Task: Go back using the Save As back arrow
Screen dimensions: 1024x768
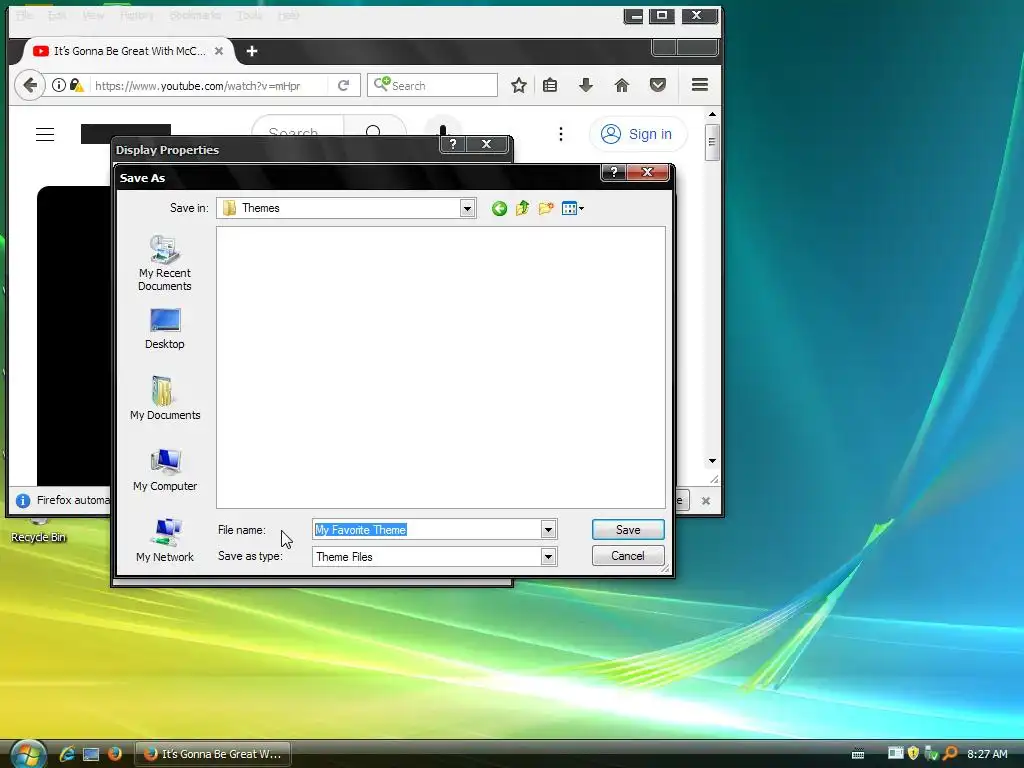Action: [500, 208]
